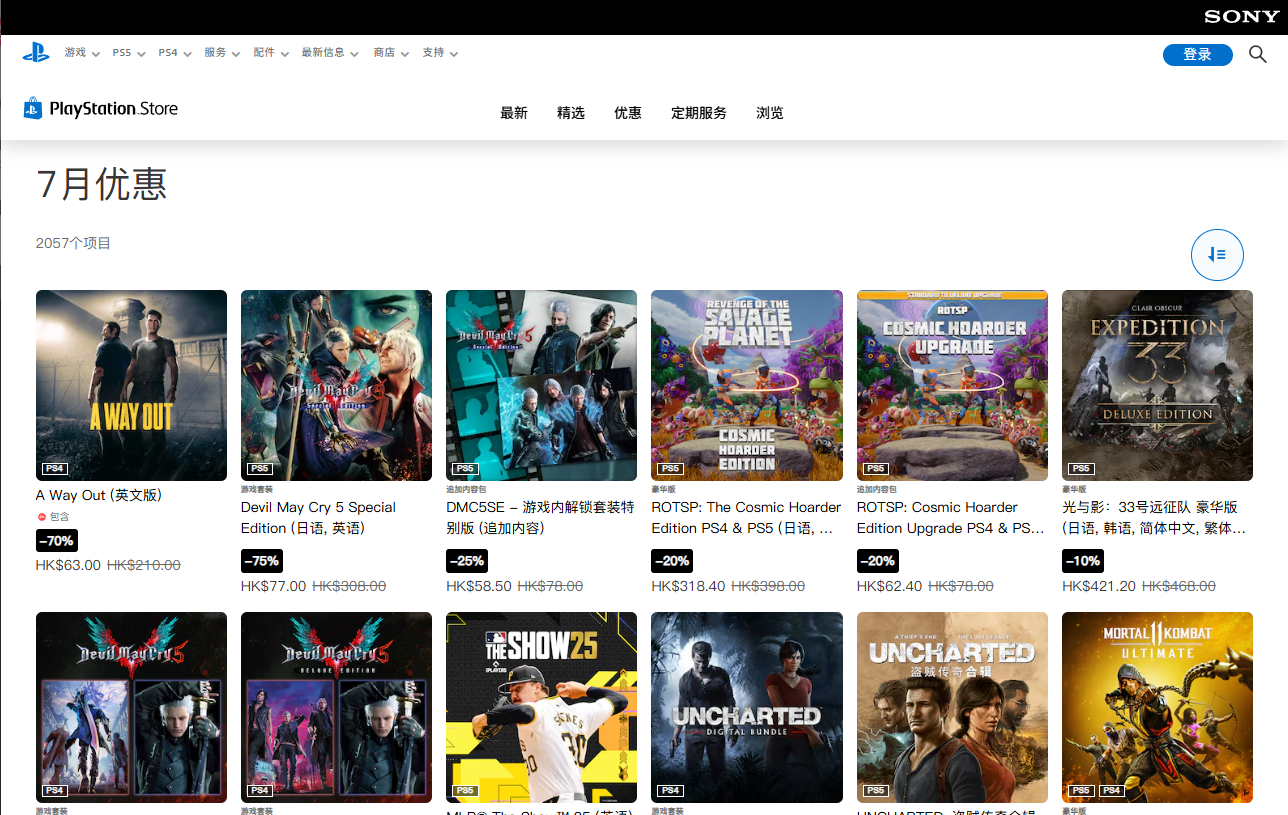Click the HK$58.50 price
This screenshot has height=815, width=1288.
point(479,586)
